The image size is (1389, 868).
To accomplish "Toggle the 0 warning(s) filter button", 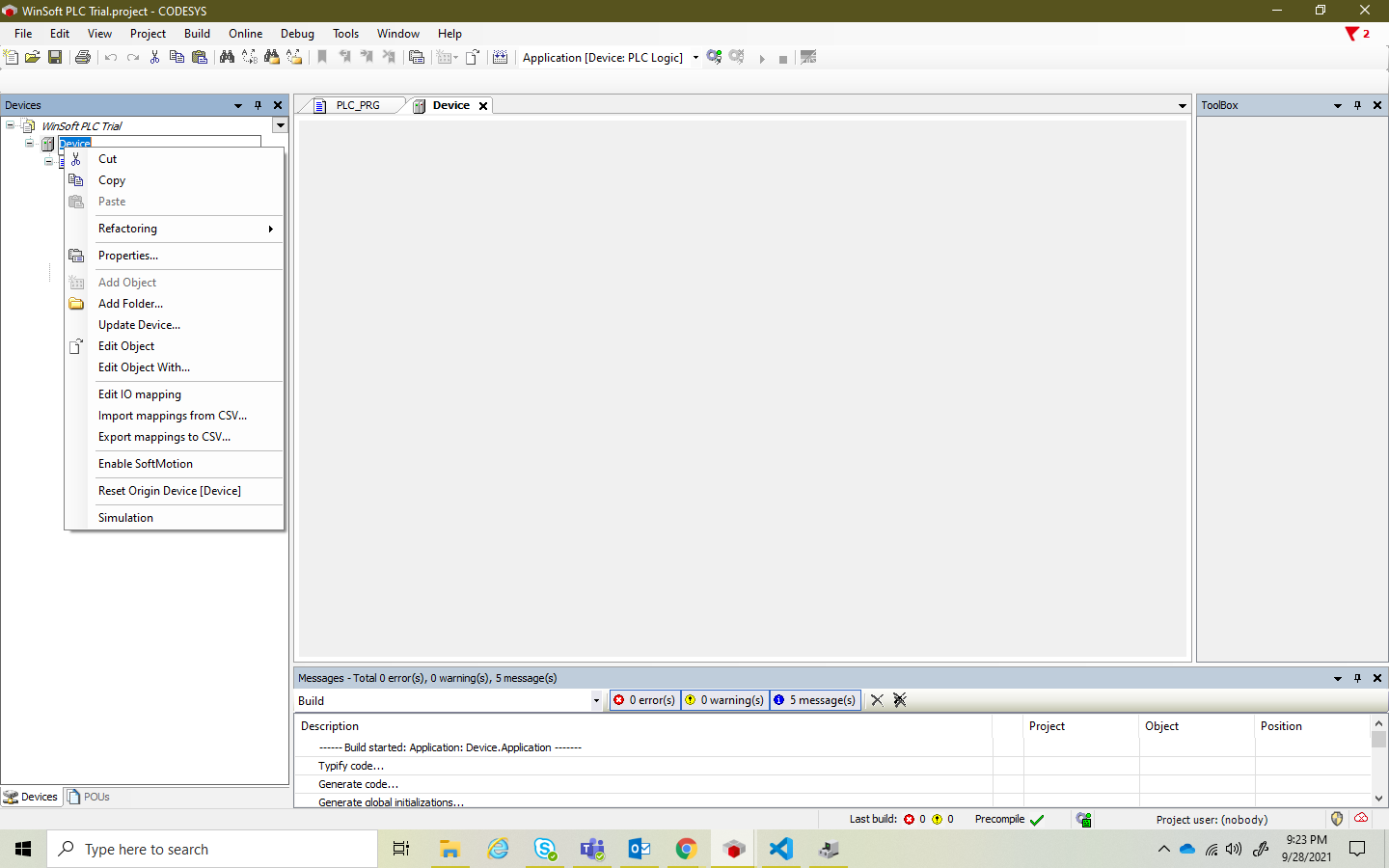I will tap(725, 700).
